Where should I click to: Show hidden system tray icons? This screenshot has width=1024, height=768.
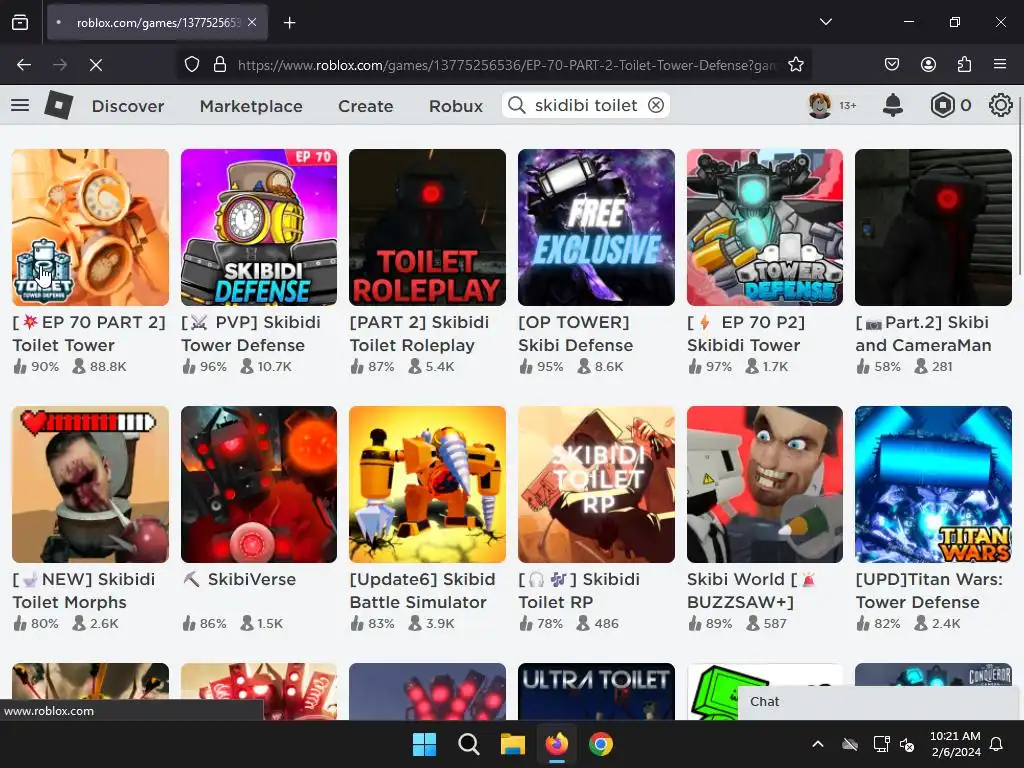(818, 744)
